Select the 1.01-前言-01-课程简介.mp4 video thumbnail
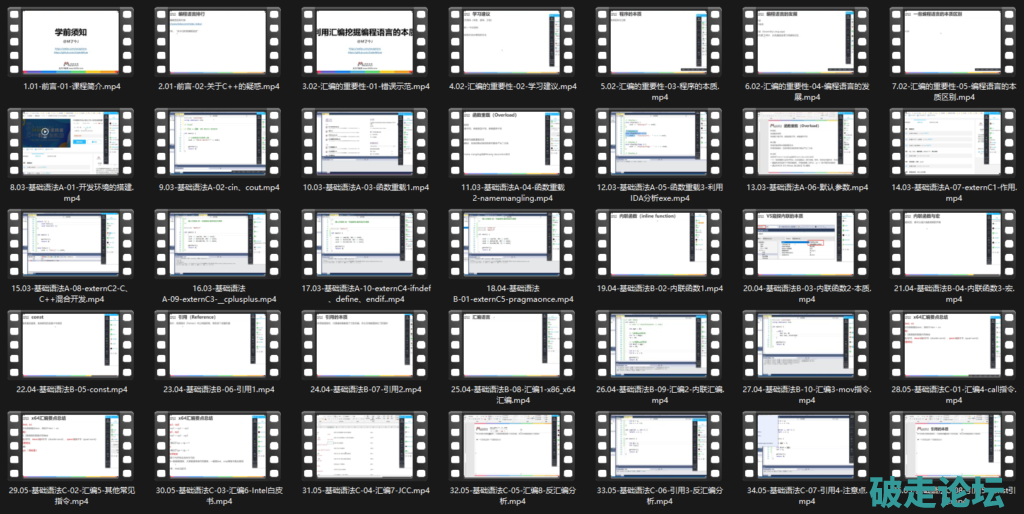 [70, 40]
